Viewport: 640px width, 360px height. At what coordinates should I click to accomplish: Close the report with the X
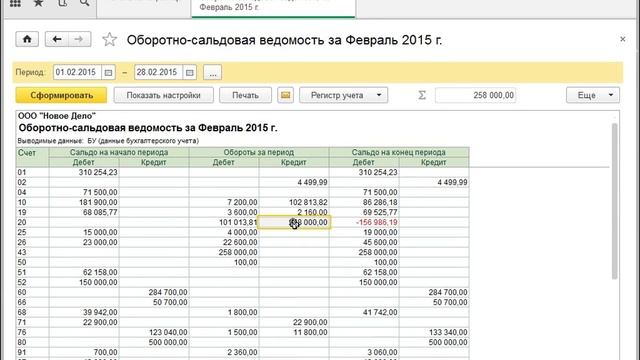click(x=622, y=39)
